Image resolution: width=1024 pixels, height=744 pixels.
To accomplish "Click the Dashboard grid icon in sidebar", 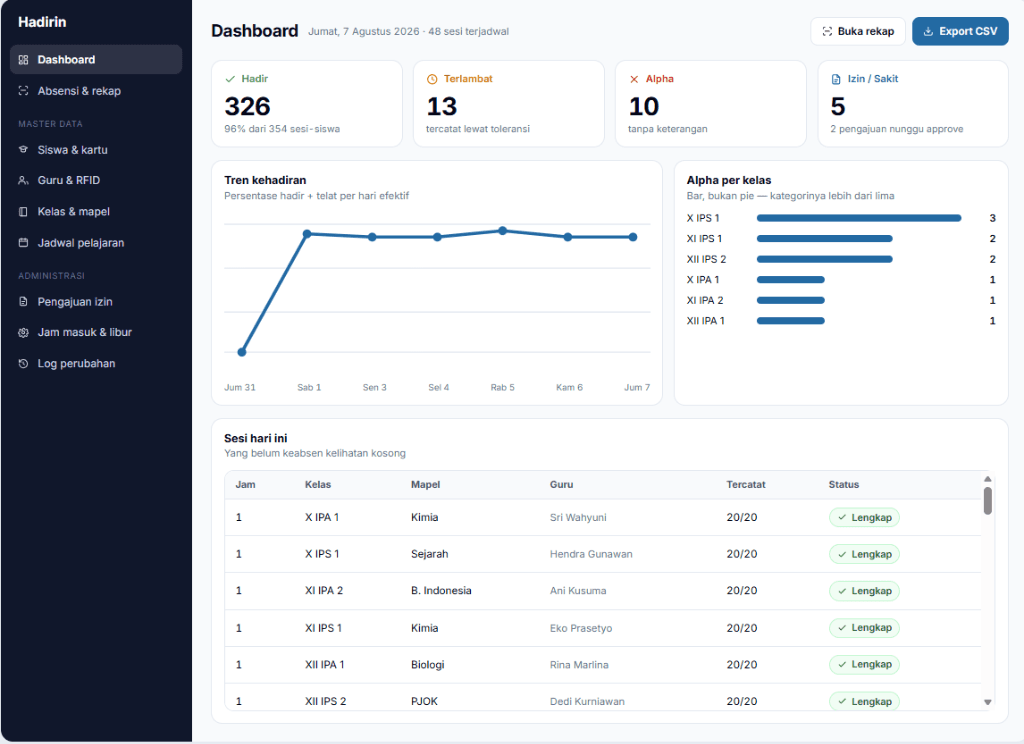I will tap(24, 59).
